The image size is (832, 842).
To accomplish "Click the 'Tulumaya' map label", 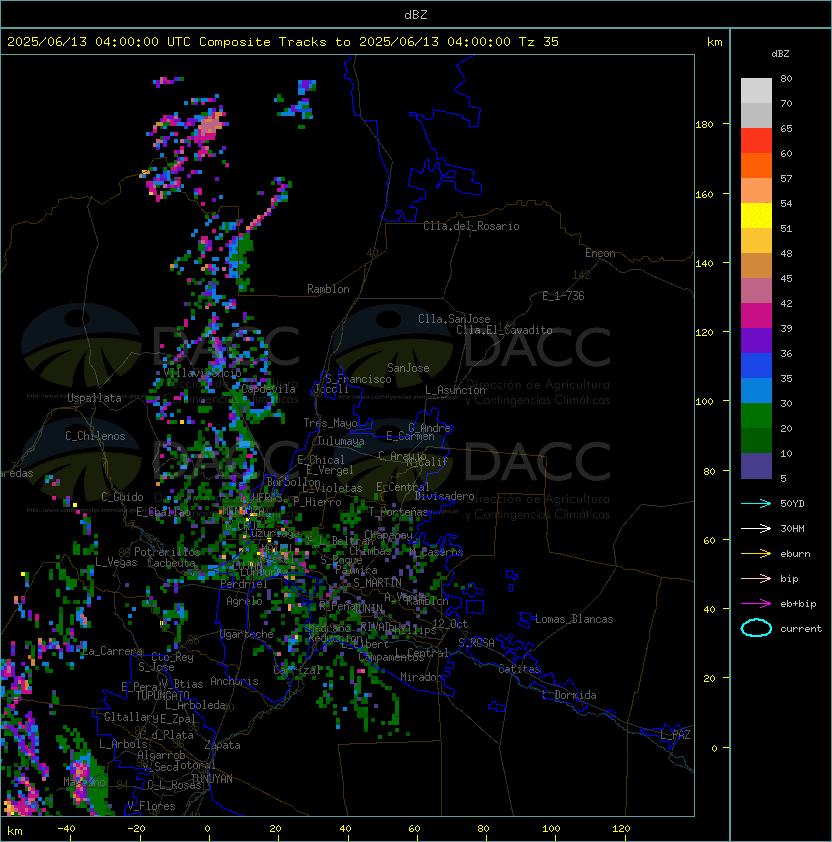I will tap(341, 441).
